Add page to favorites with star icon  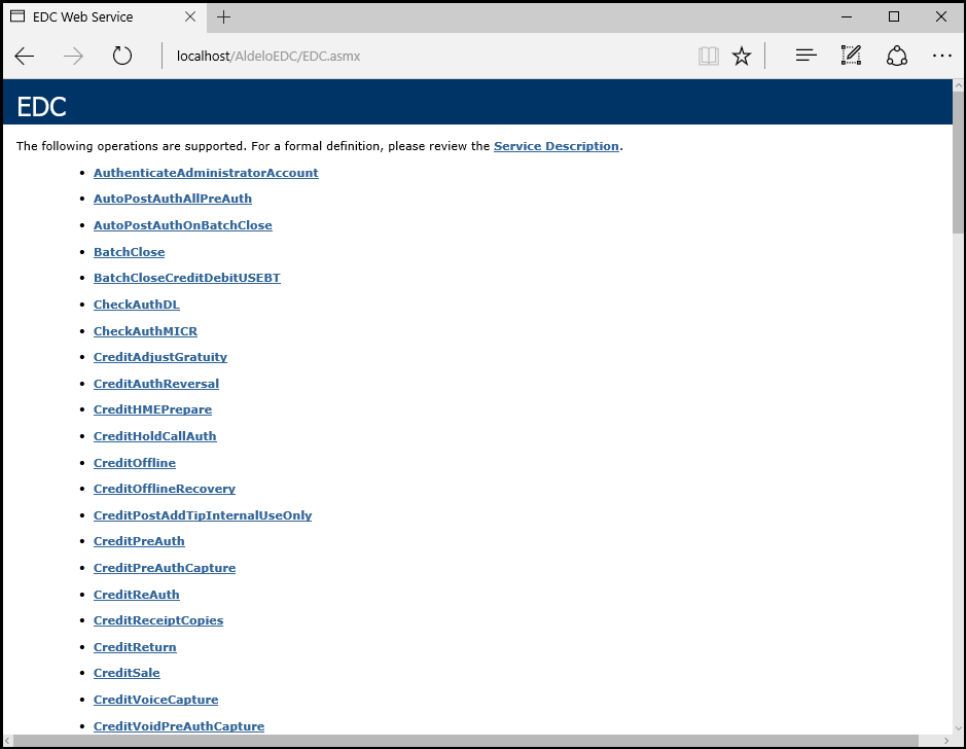pos(742,56)
